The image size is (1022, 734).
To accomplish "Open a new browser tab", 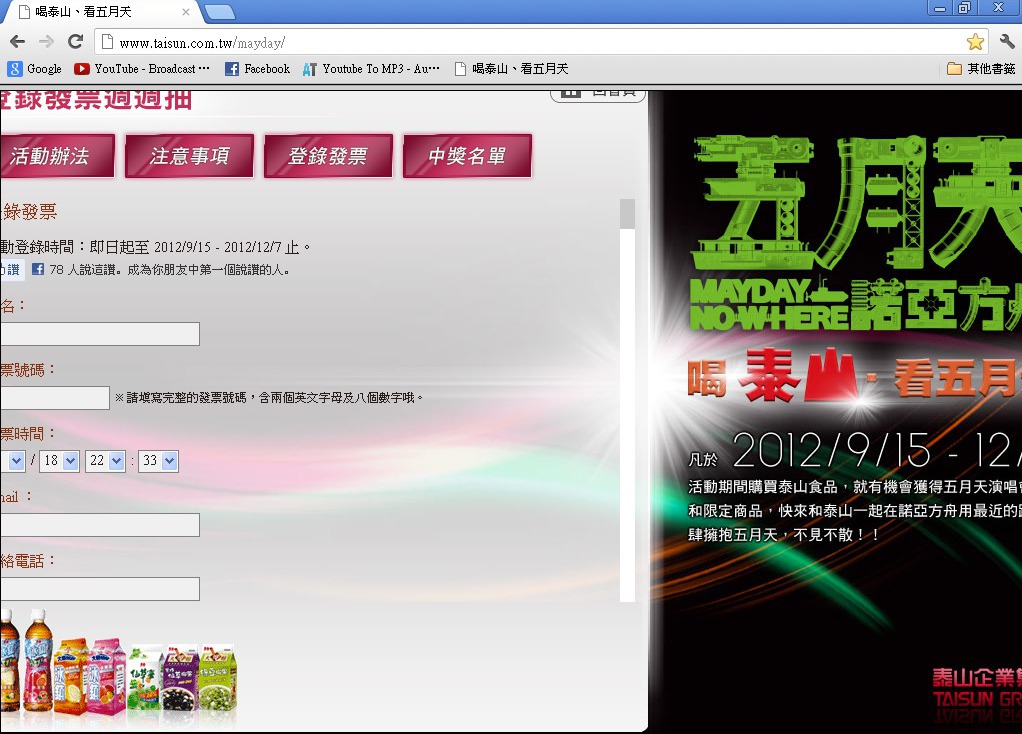I will tap(220, 12).
